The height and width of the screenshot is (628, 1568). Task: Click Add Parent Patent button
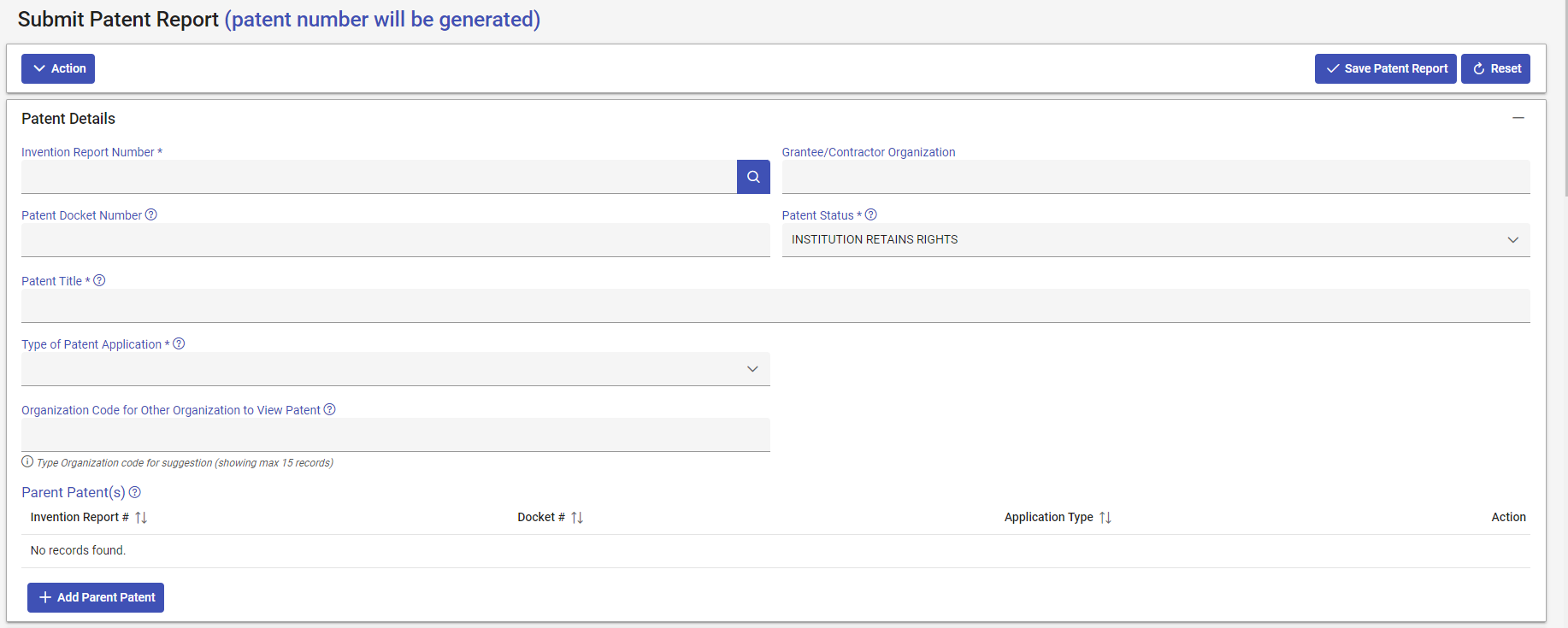click(x=96, y=597)
